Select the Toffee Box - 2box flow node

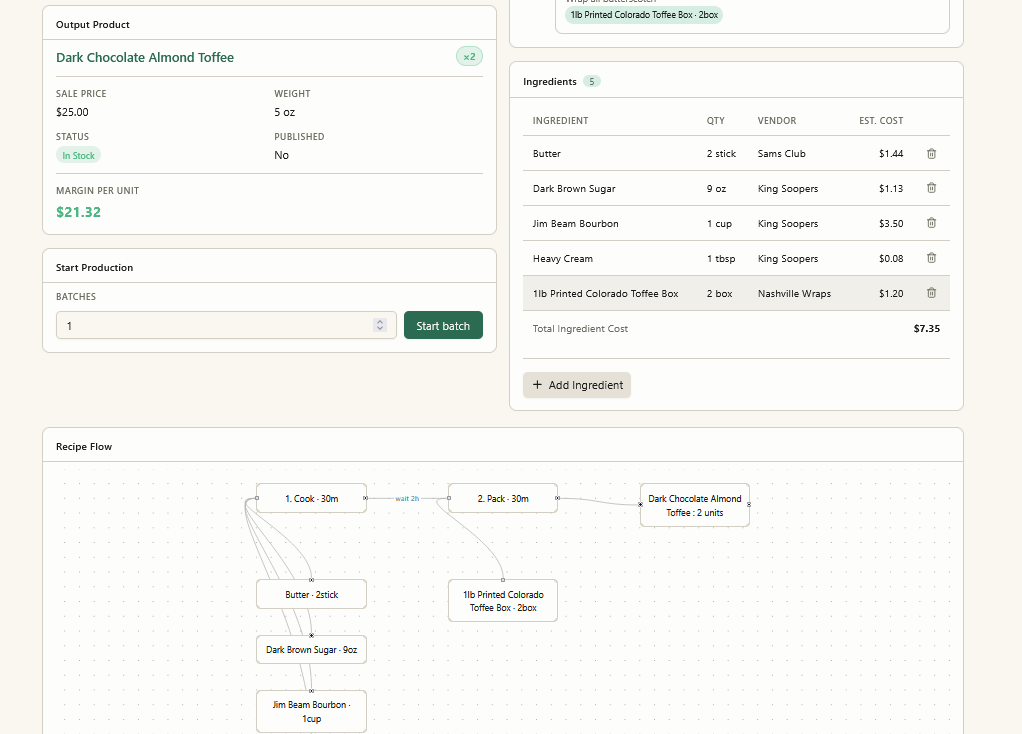[503, 600]
